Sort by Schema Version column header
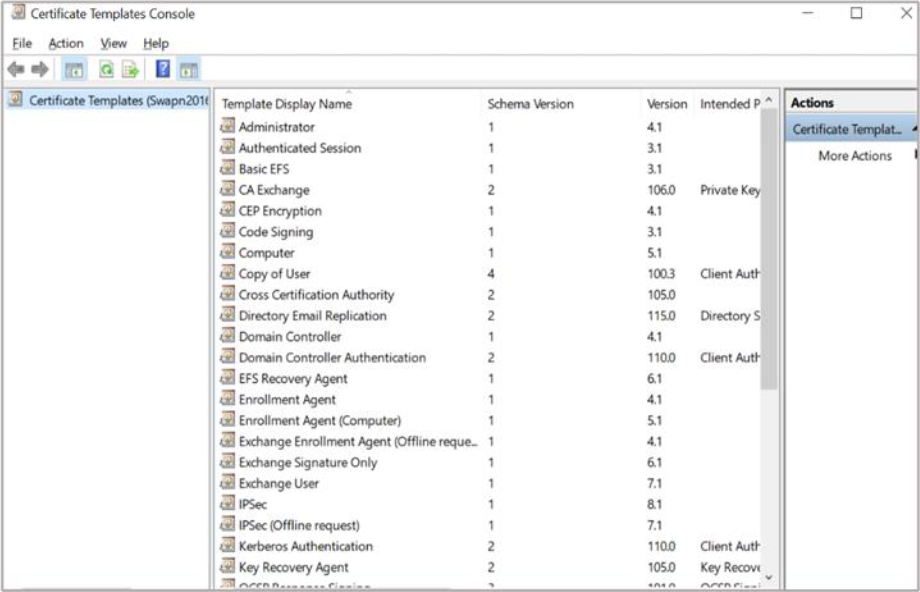Viewport: 920px width, 592px height. pyautogui.click(x=530, y=104)
